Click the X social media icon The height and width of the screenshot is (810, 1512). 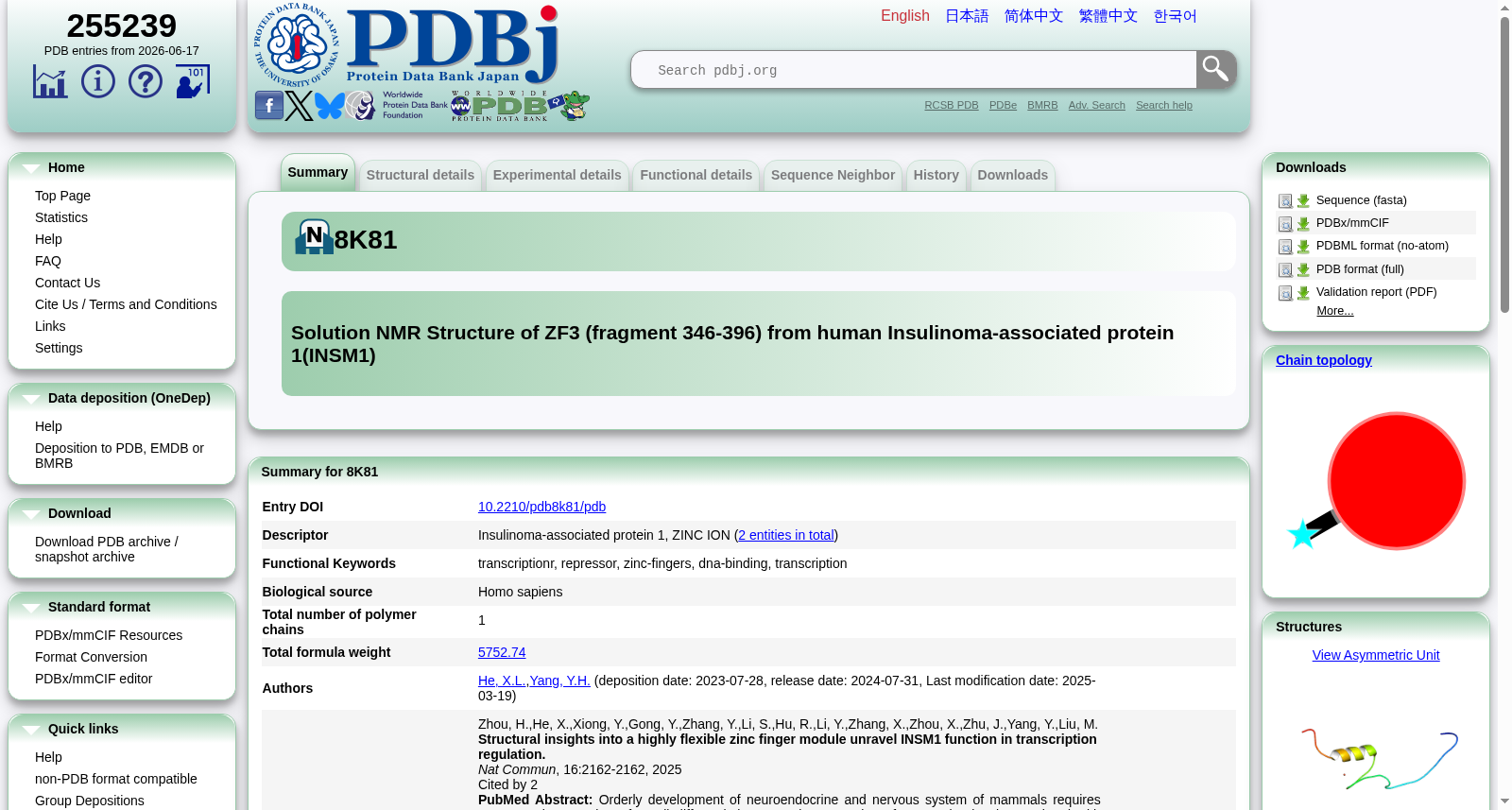(300, 105)
